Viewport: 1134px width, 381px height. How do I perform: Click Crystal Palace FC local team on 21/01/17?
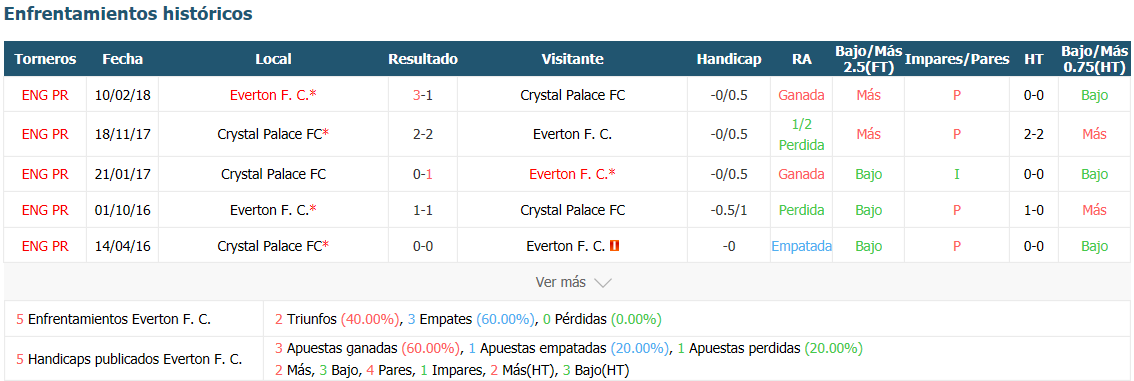273,174
